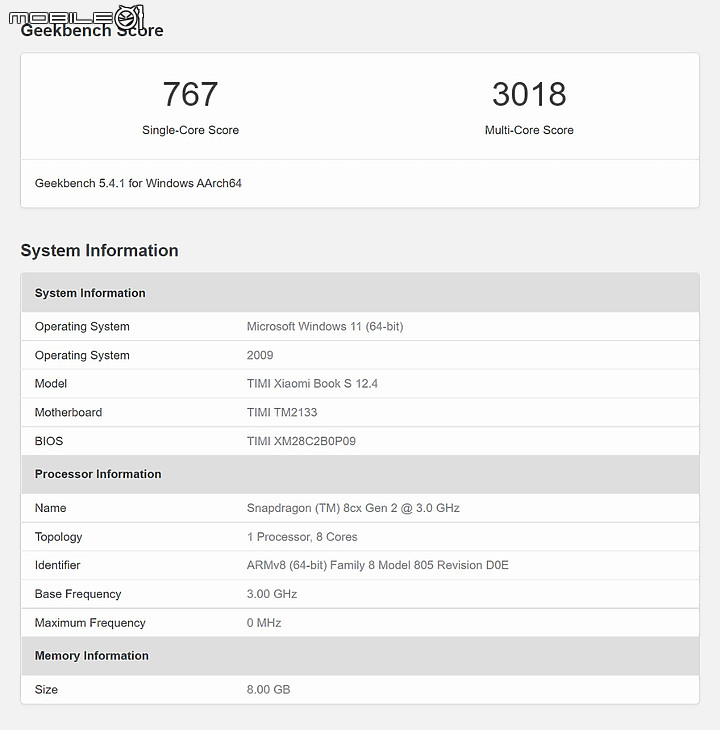Select the Snapdragon 8cx Gen 2 processor name

click(x=353, y=508)
